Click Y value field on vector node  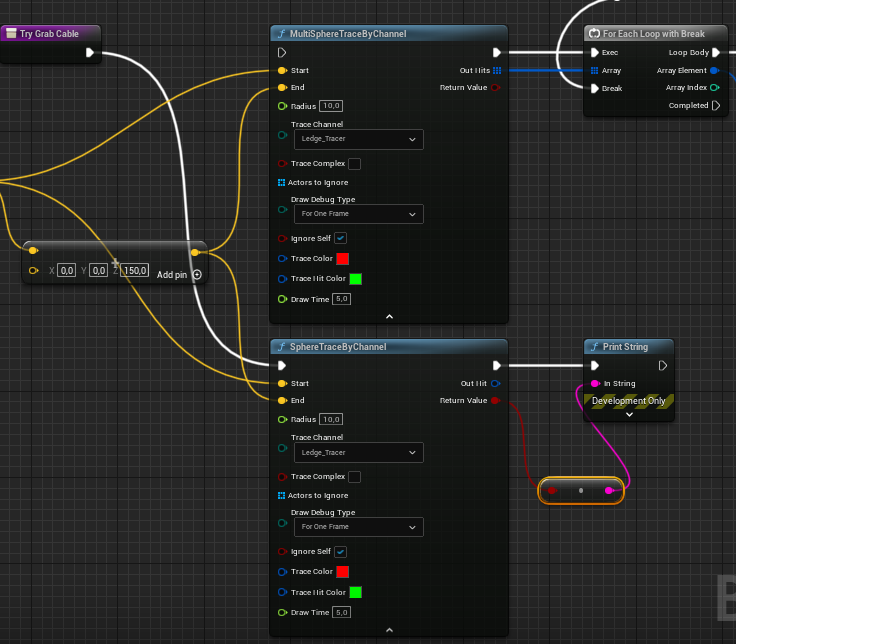click(x=99, y=270)
